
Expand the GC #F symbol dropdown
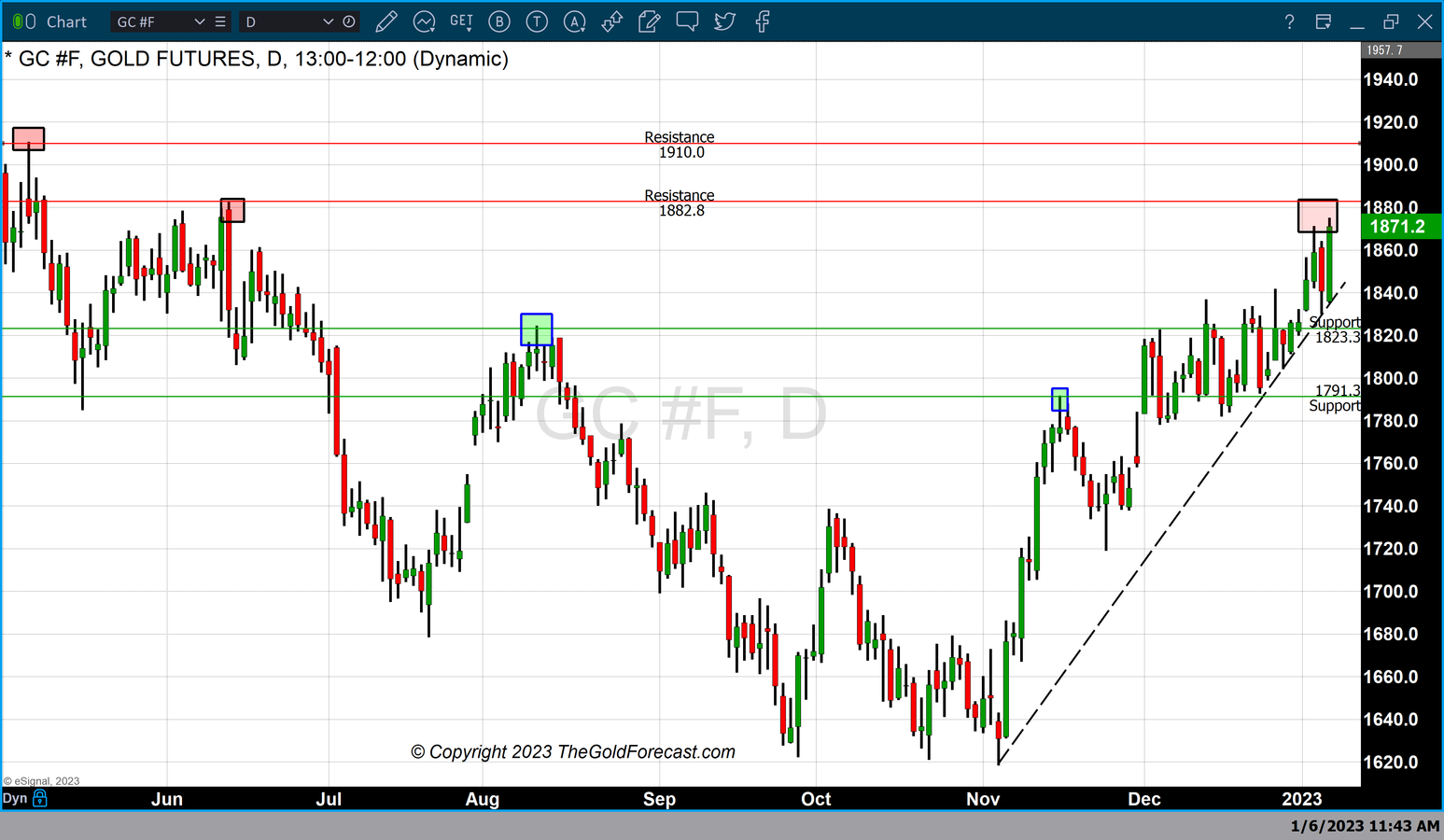(199, 21)
